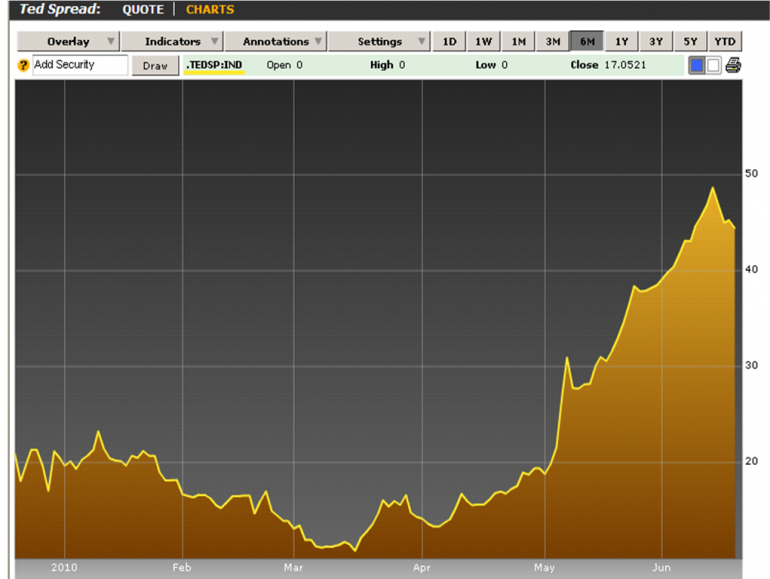Screen dimensions: 770x579
Task: Select the blue chart color swatch
Action: pyautogui.click(x=696, y=65)
